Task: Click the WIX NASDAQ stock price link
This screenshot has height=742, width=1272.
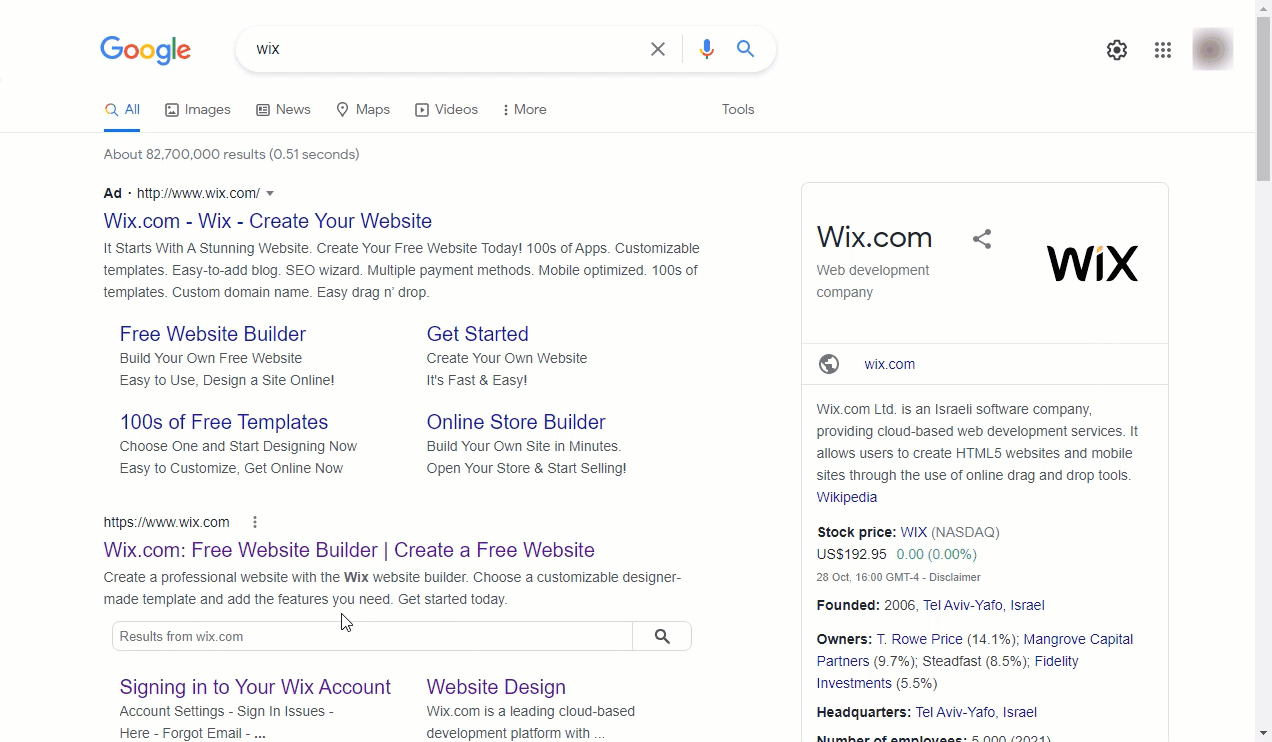Action: click(x=913, y=532)
